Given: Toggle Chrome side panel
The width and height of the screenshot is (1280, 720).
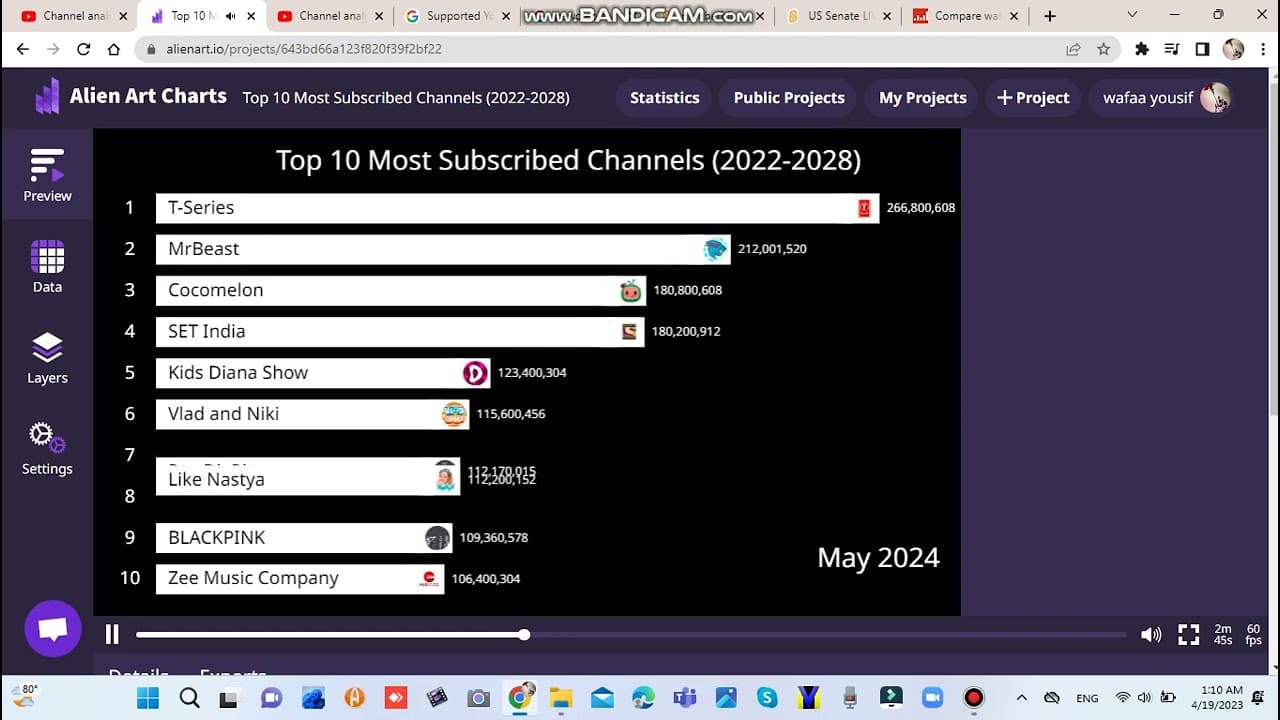Looking at the screenshot, I should 1202,49.
